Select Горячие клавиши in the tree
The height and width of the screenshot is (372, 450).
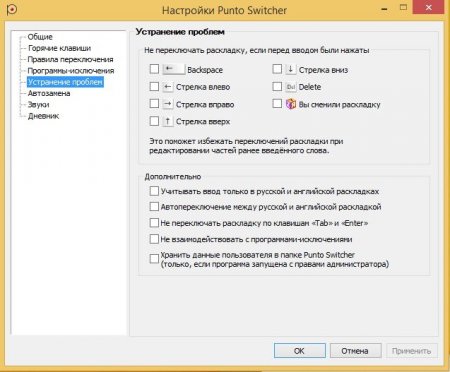59,48
